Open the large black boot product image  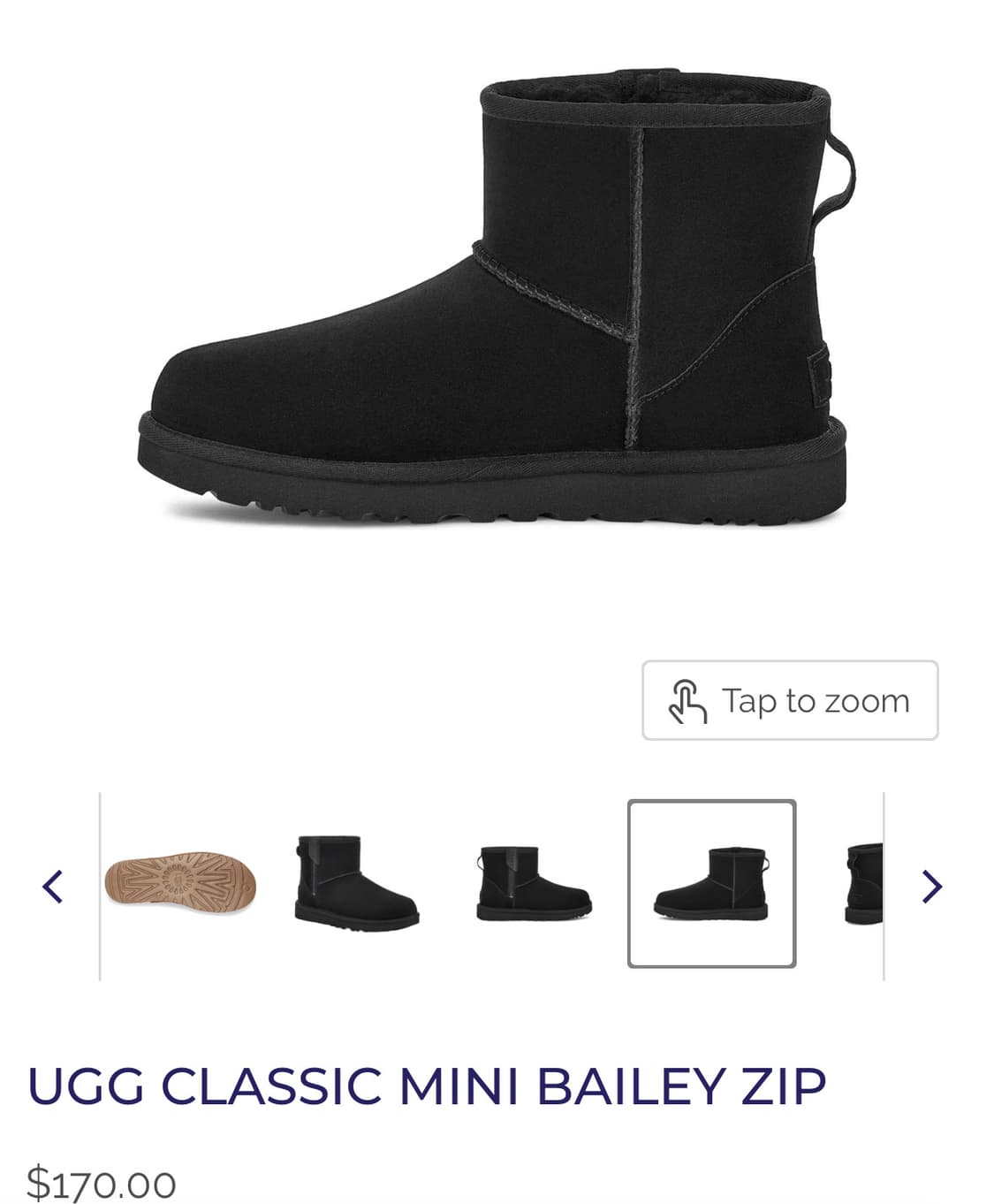(x=493, y=297)
